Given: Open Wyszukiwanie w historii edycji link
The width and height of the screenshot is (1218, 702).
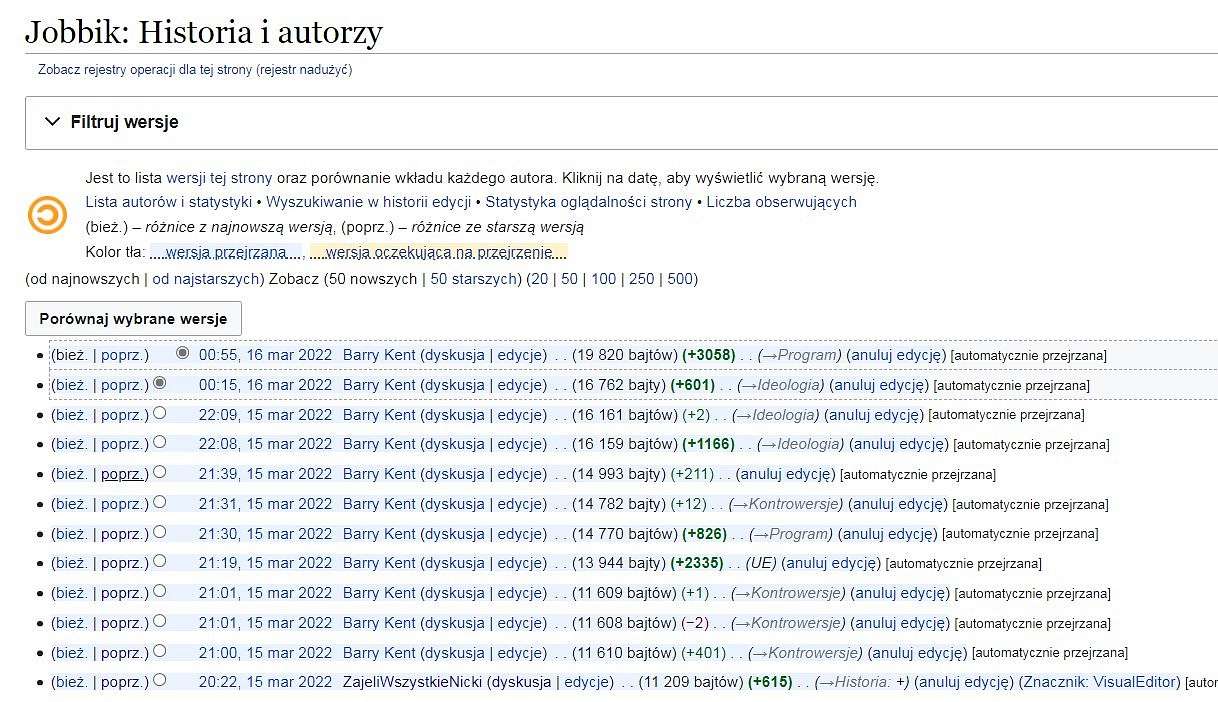Looking at the screenshot, I should [x=369, y=202].
